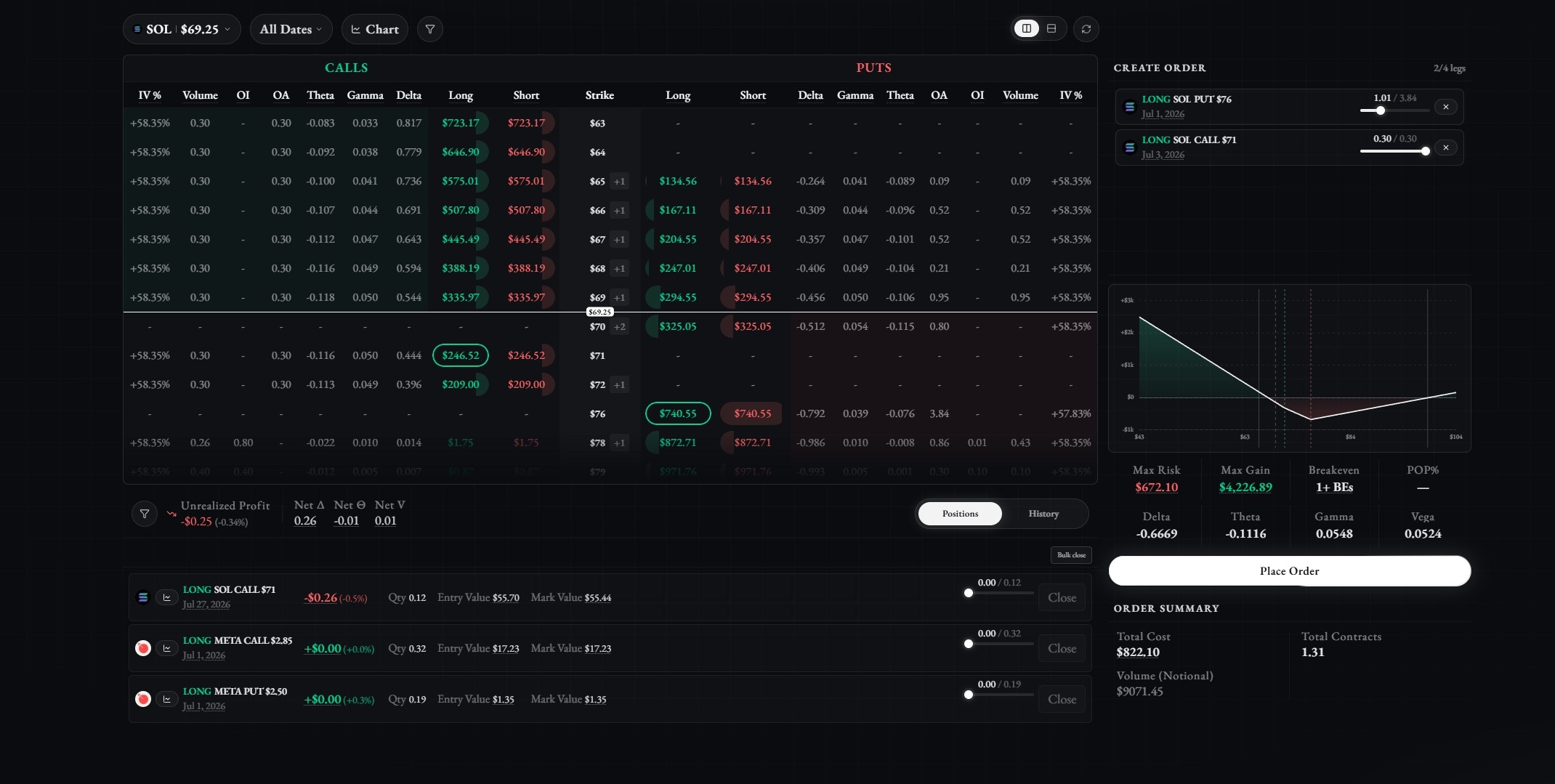The width and height of the screenshot is (1555, 784).
Task: Switch to the split columns layout
Action: click(x=1026, y=28)
